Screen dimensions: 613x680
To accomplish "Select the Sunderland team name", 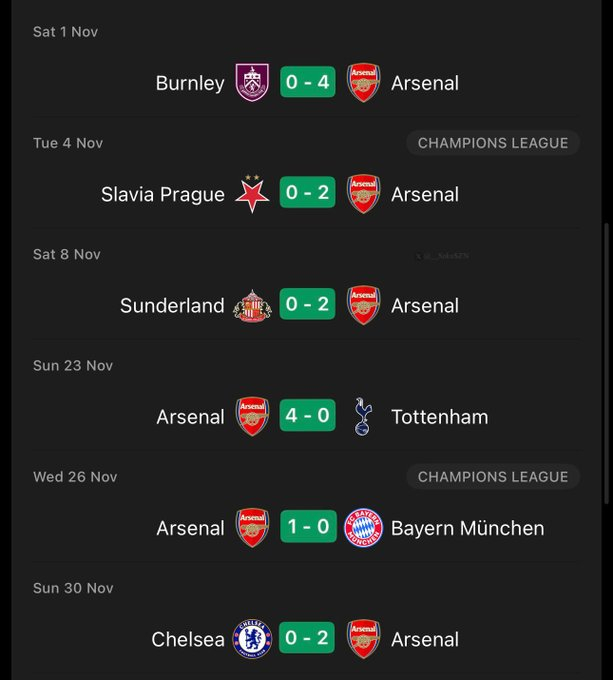I will [172, 306].
